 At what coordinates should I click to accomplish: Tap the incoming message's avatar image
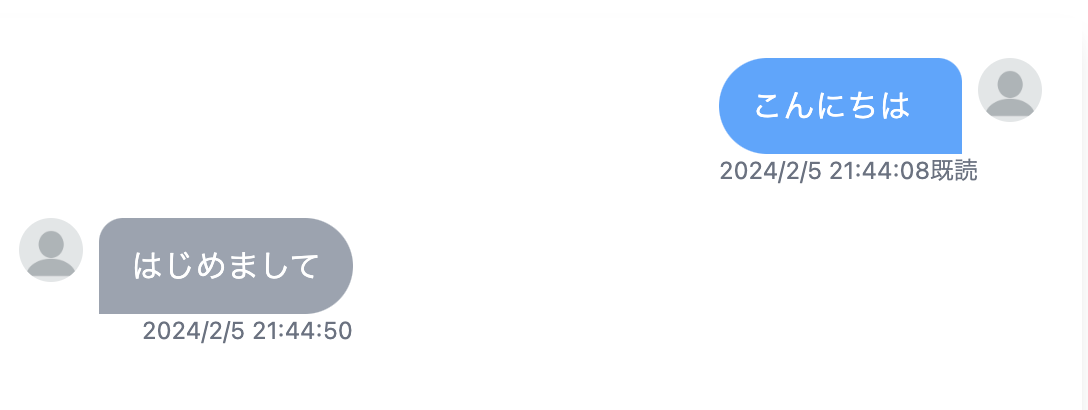click(x=51, y=250)
